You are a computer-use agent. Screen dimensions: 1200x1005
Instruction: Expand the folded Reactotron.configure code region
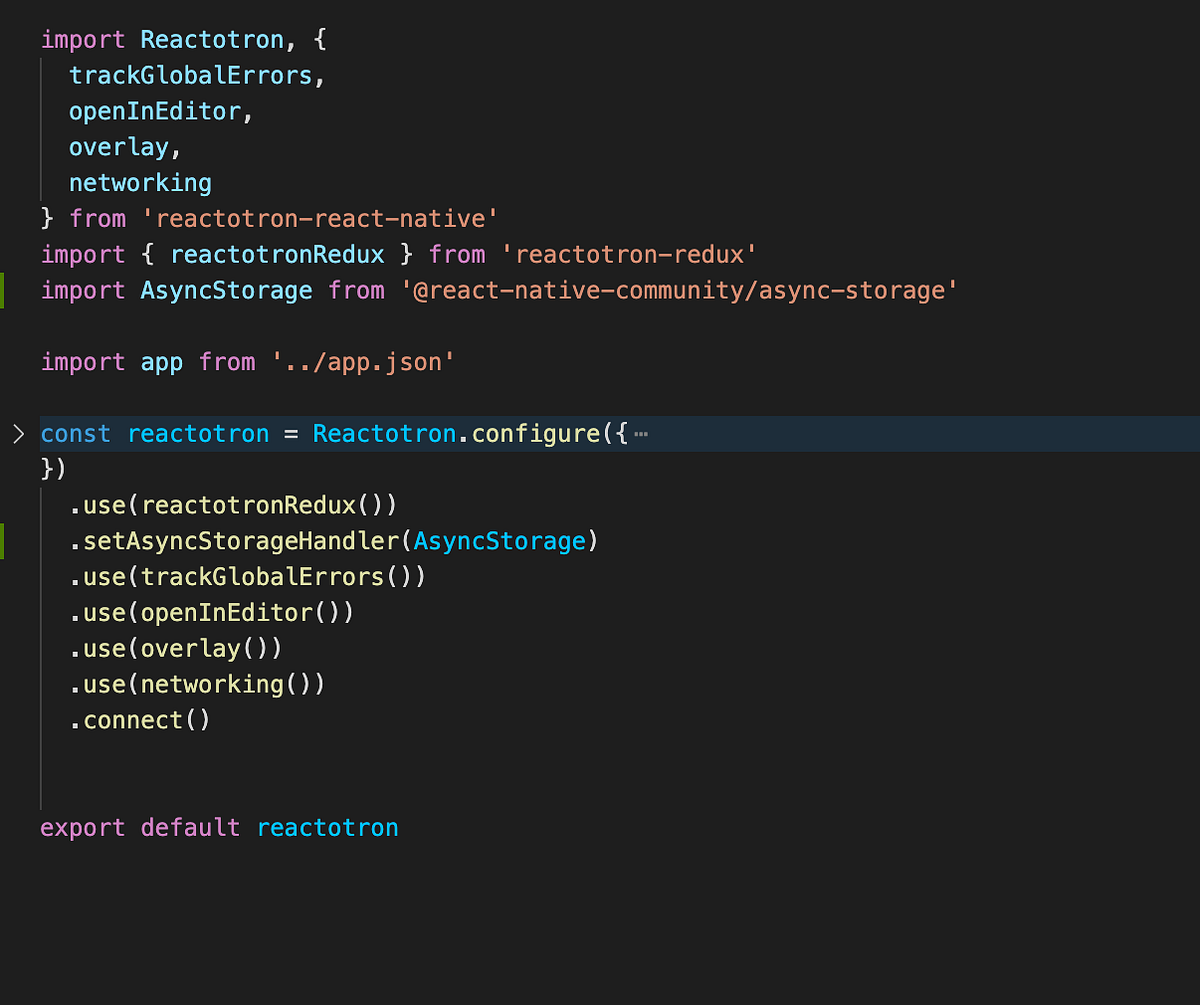point(640,433)
